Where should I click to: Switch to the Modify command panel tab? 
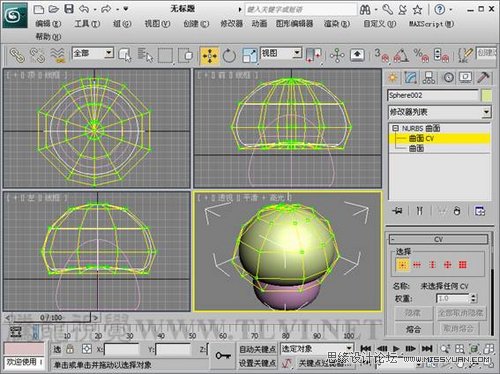click(x=411, y=78)
